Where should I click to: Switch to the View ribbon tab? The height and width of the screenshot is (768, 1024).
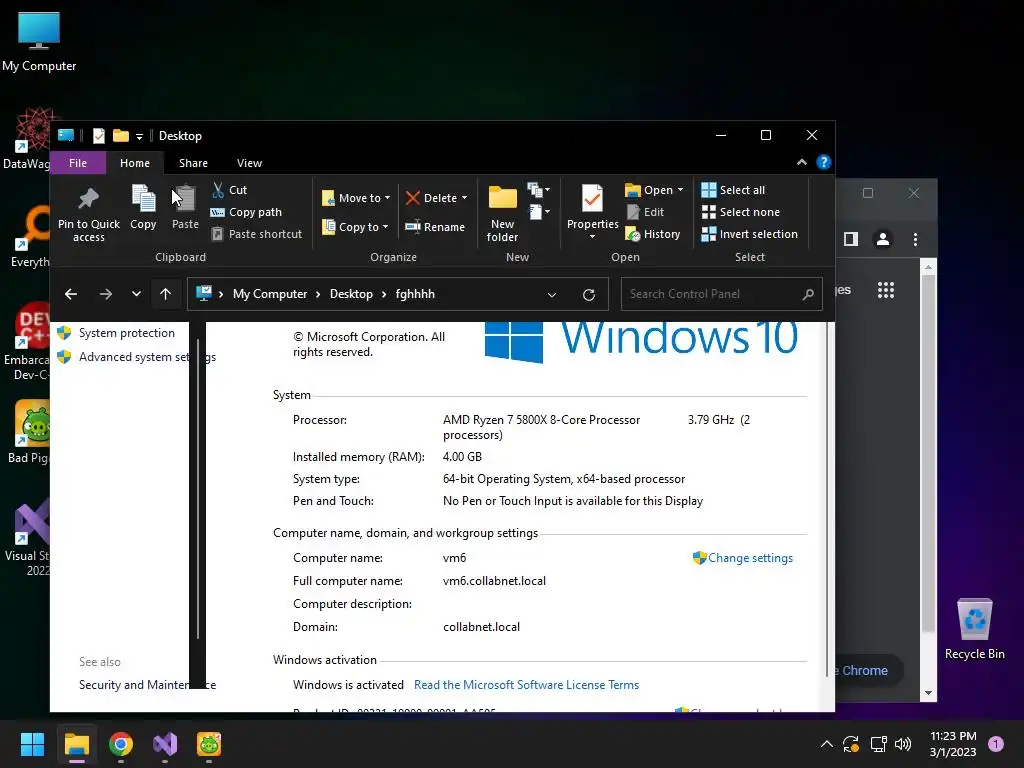(249, 163)
